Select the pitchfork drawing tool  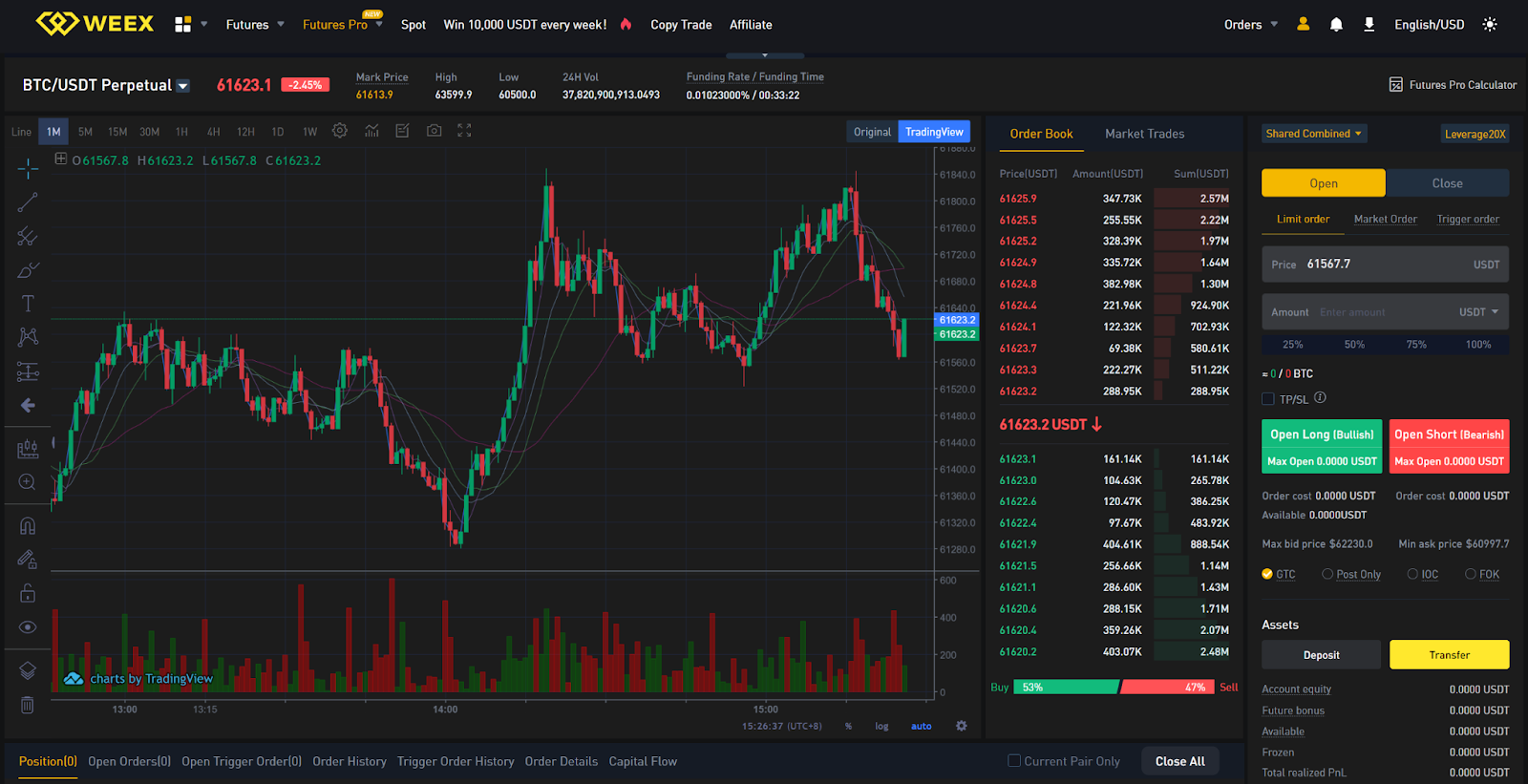click(28, 236)
